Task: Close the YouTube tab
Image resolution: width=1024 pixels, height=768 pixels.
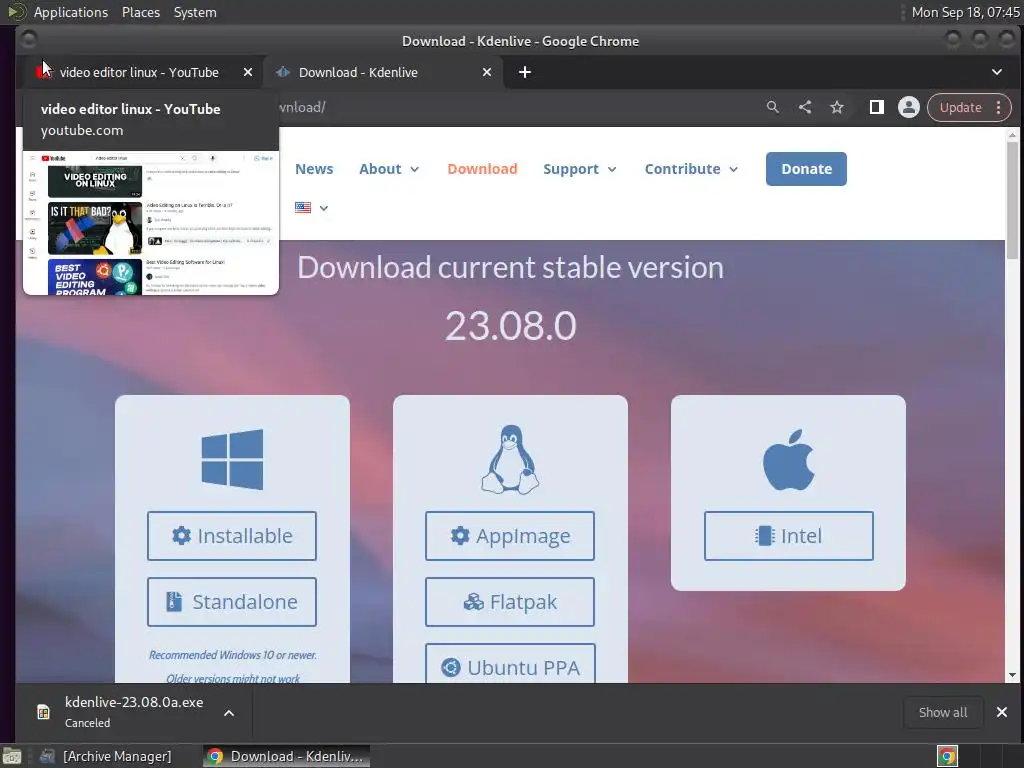Action: tap(248, 72)
